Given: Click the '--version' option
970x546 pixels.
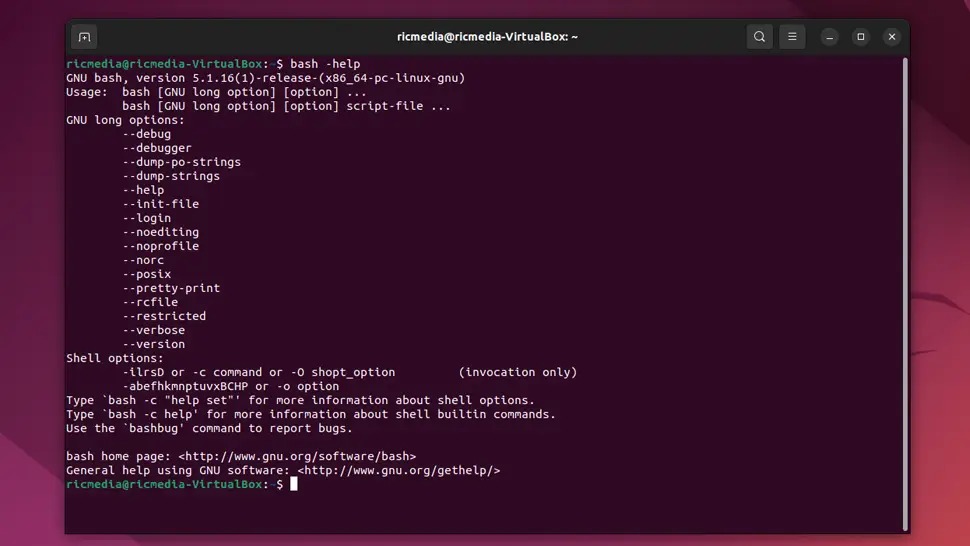Looking at the screenshot, I should coord(154,344).
